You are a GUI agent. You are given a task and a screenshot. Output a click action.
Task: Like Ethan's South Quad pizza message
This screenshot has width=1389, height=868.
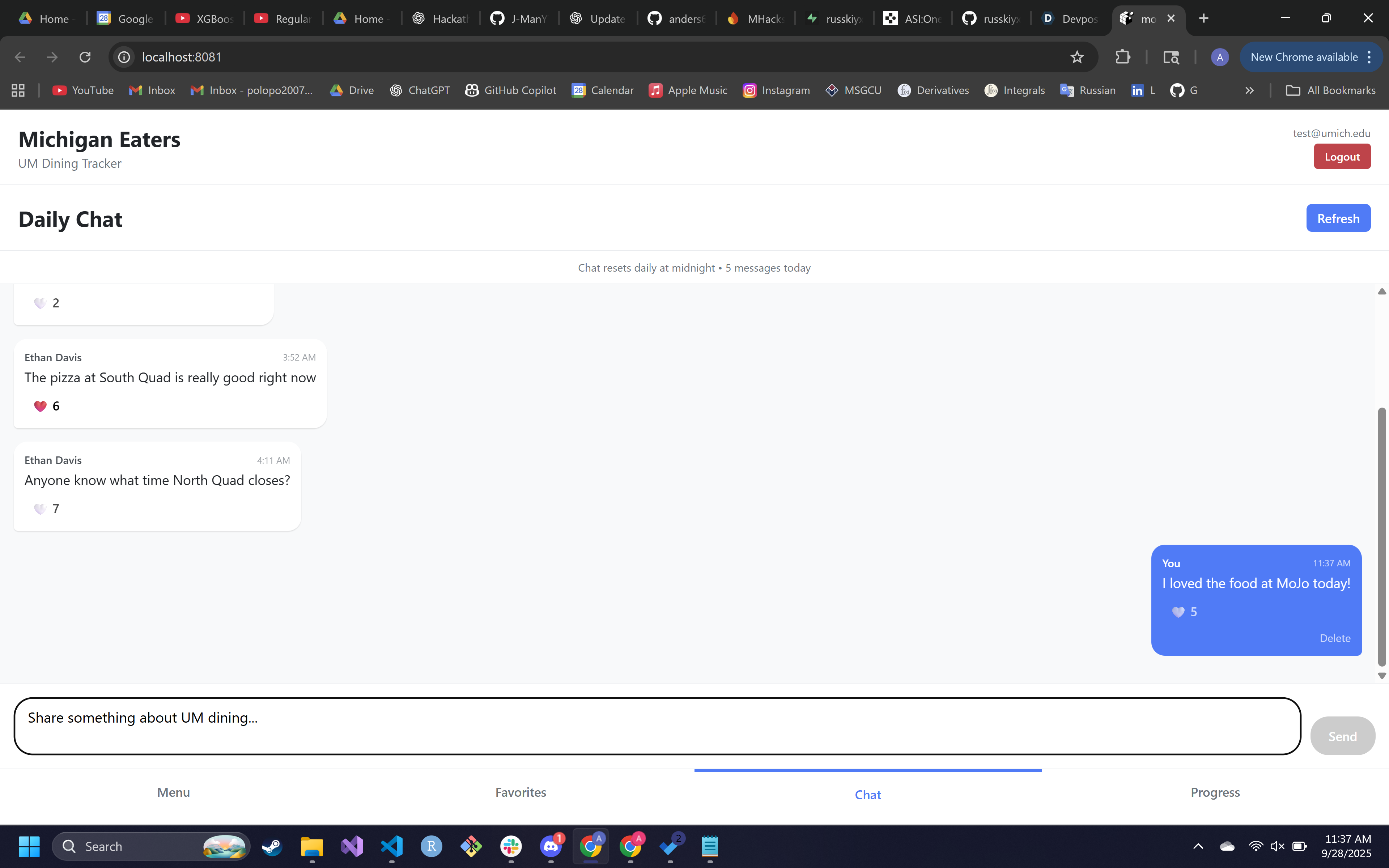click(40, 407)
